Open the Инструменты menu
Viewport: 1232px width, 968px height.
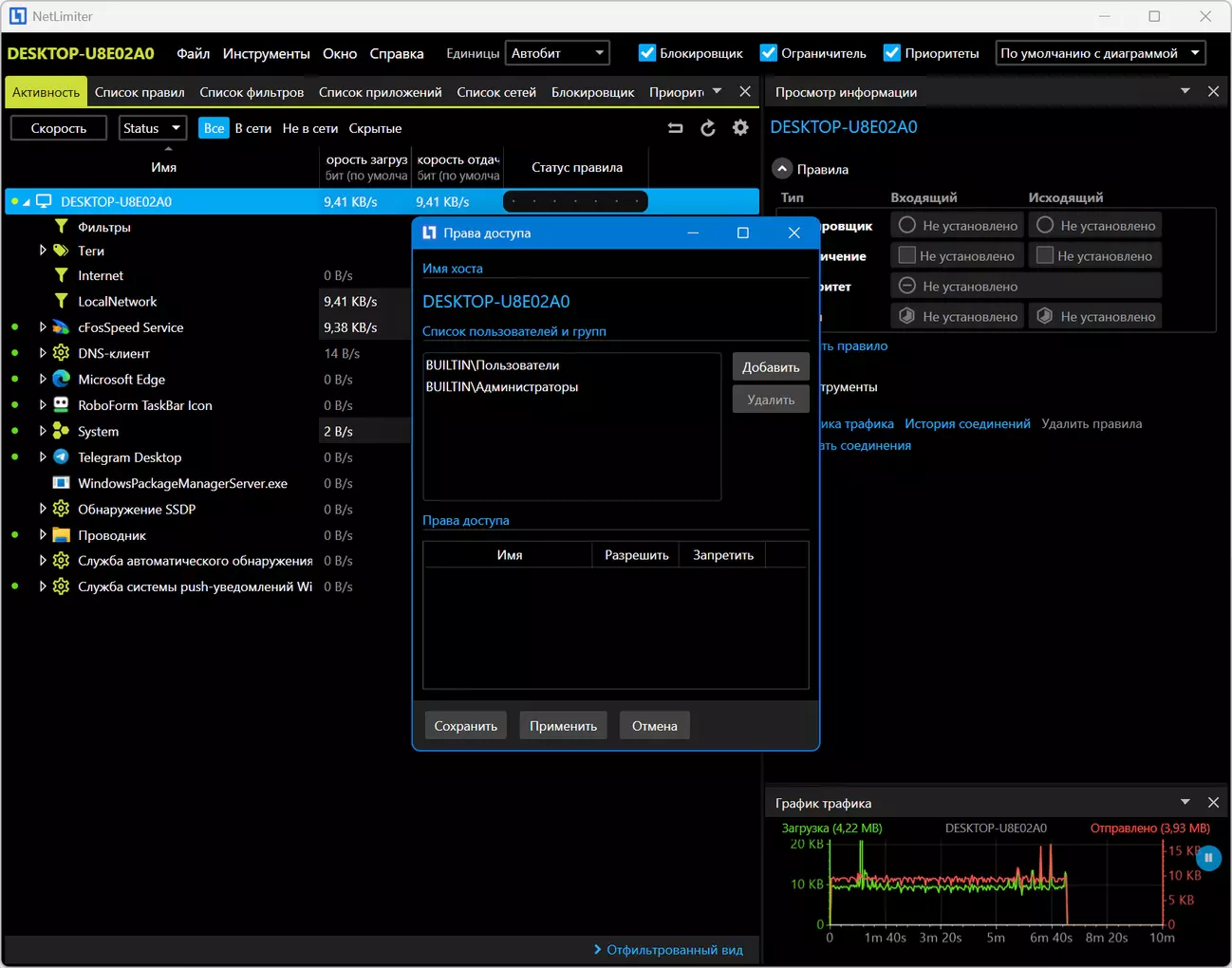[266, 53]
